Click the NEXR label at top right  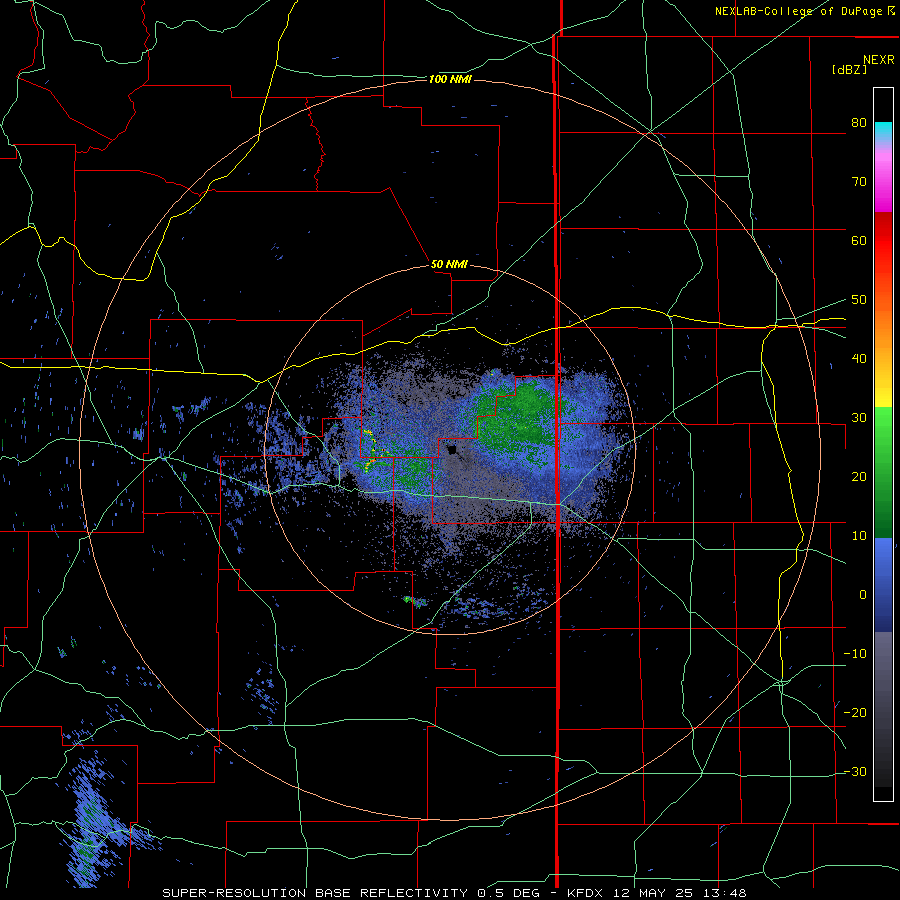[878, 60]
